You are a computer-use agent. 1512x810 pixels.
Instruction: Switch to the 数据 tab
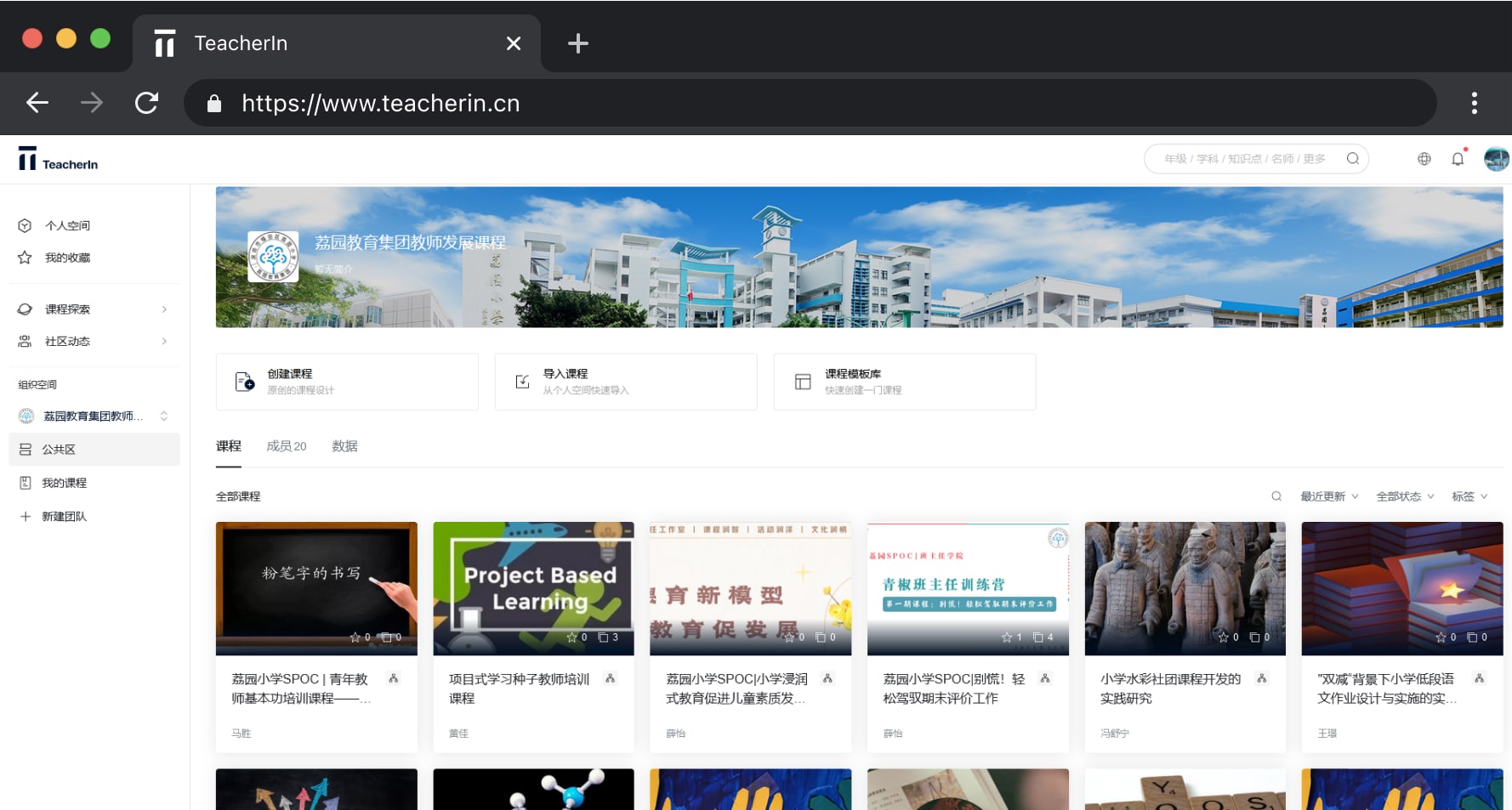point(344,446)
